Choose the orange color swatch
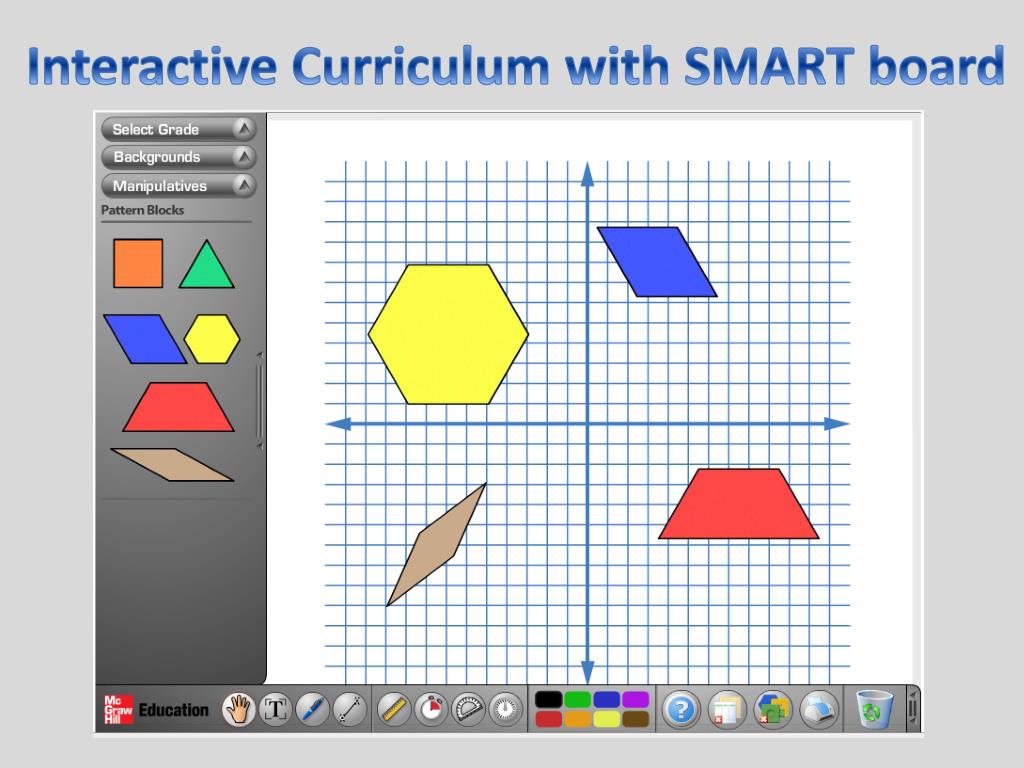The image size is (1024, 768). (x=577, y=719)
